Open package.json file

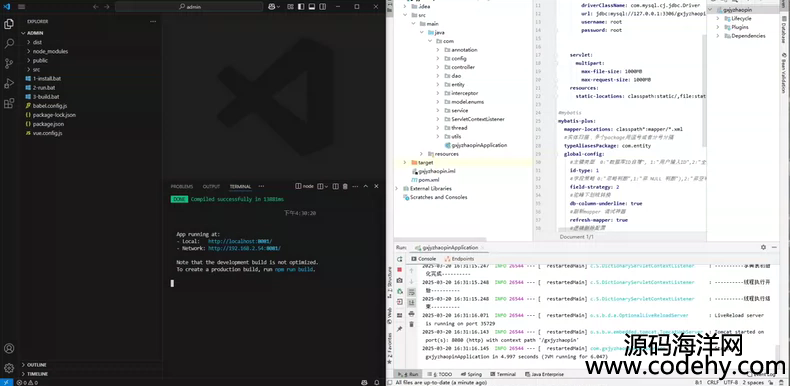(48, 124)
